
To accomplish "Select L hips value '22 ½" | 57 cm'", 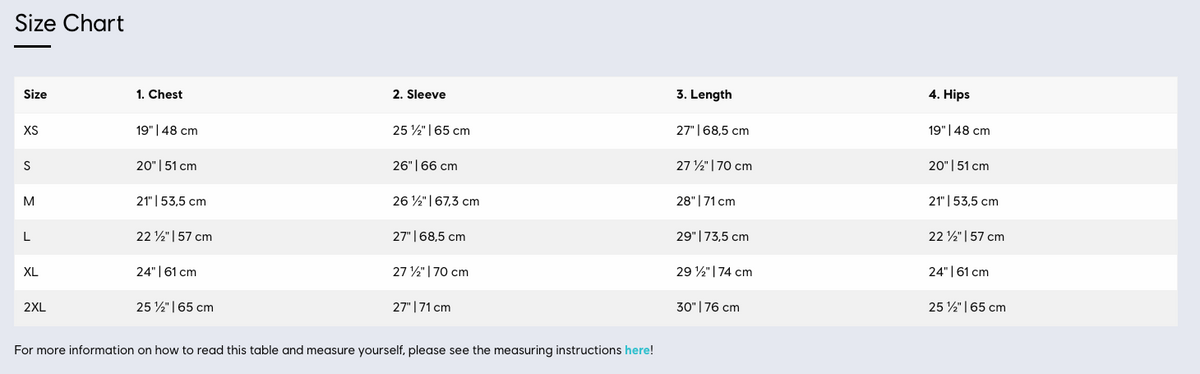I will click(x=967, y=237).
